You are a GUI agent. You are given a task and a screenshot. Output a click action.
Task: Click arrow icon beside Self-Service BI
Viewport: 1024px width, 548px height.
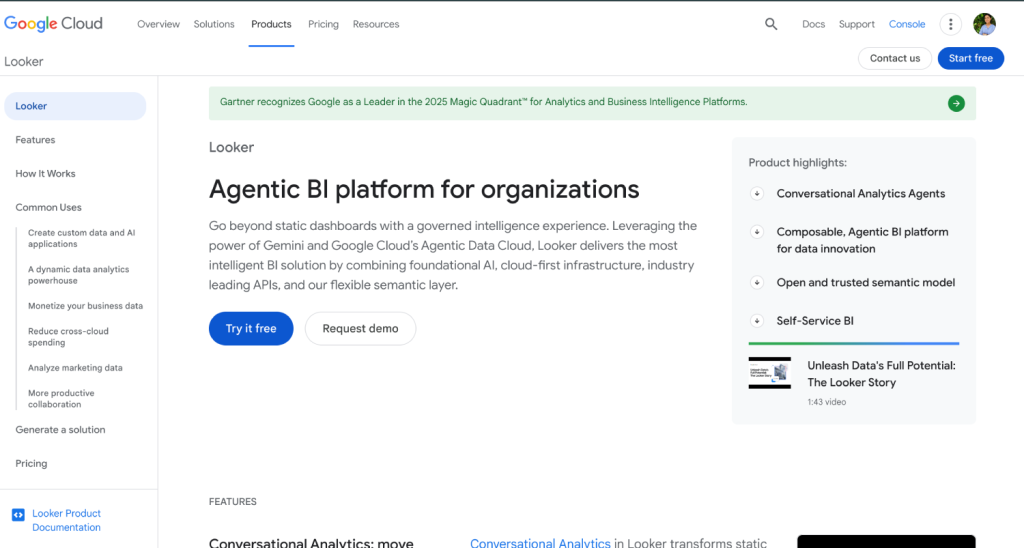click(757, 321)
